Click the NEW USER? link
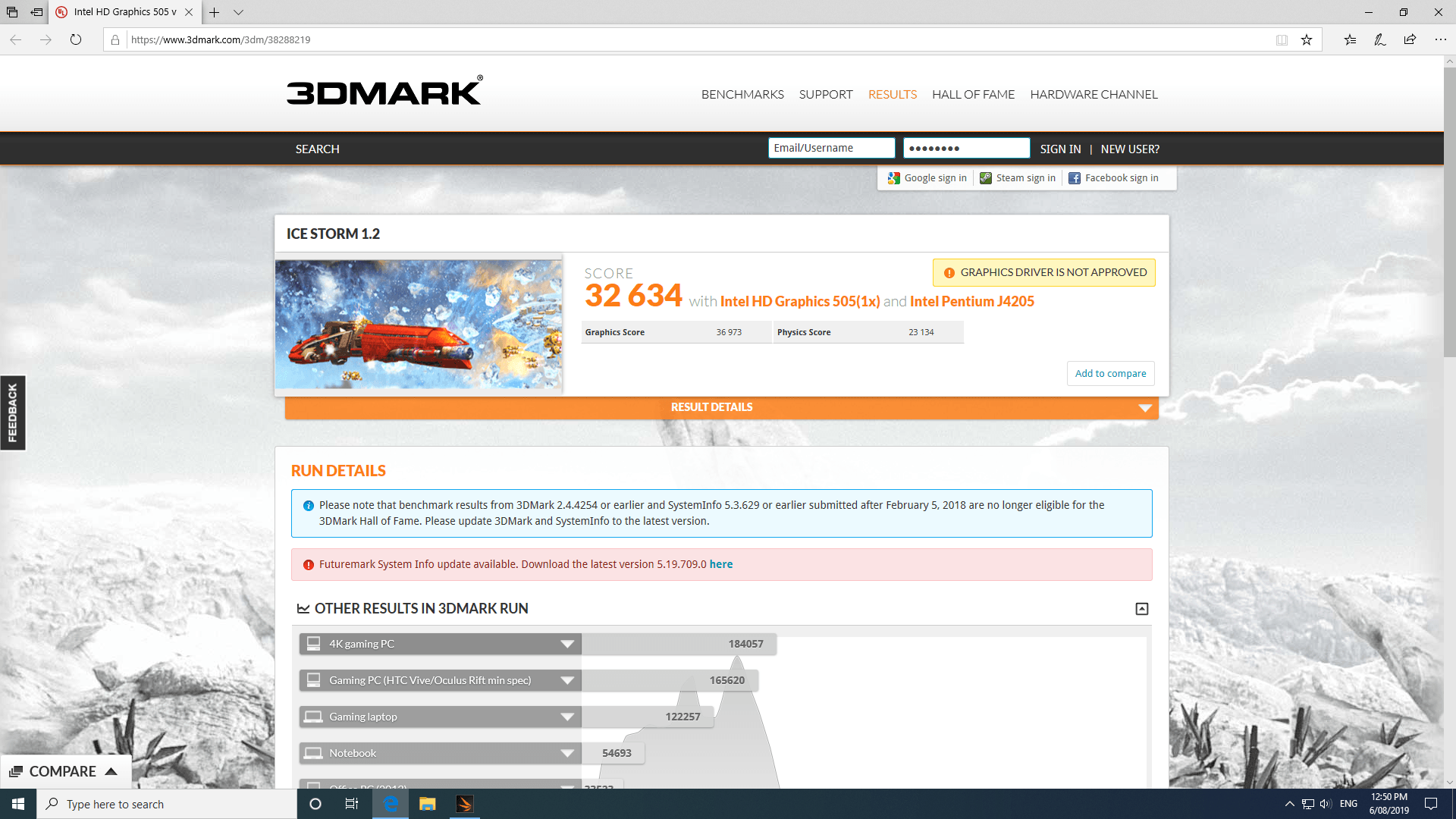The image size is (1456, 819). 1130,149
